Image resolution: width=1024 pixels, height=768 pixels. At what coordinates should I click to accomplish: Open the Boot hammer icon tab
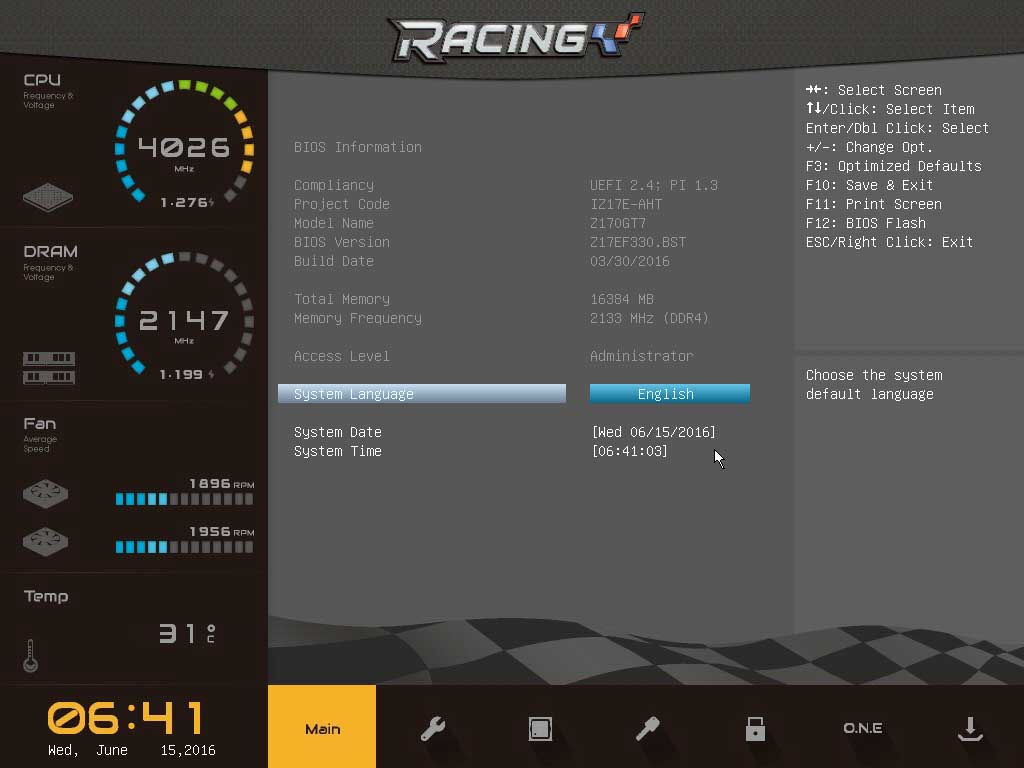[647, 728]
